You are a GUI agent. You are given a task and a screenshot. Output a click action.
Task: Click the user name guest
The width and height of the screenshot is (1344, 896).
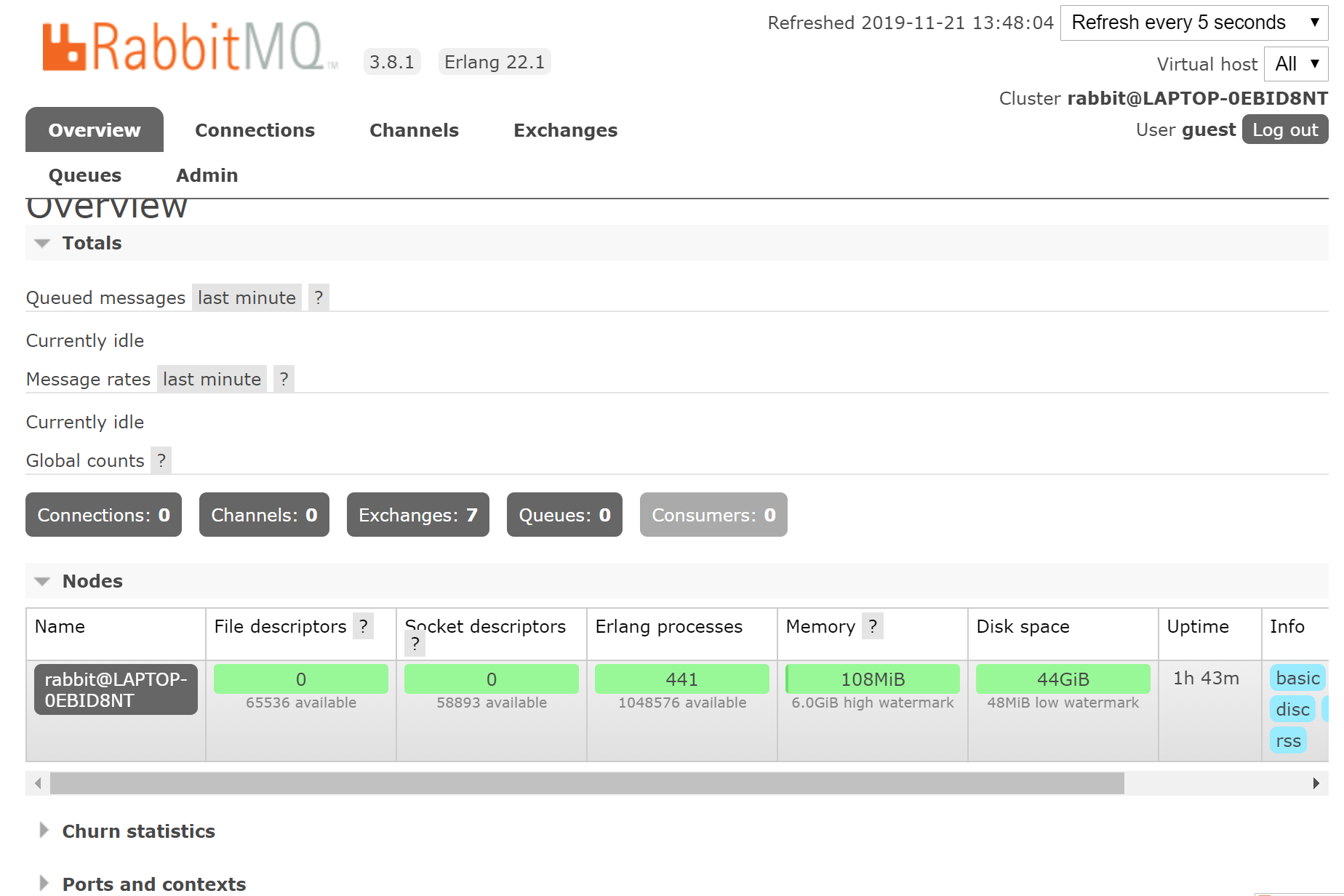[1209, 129]
